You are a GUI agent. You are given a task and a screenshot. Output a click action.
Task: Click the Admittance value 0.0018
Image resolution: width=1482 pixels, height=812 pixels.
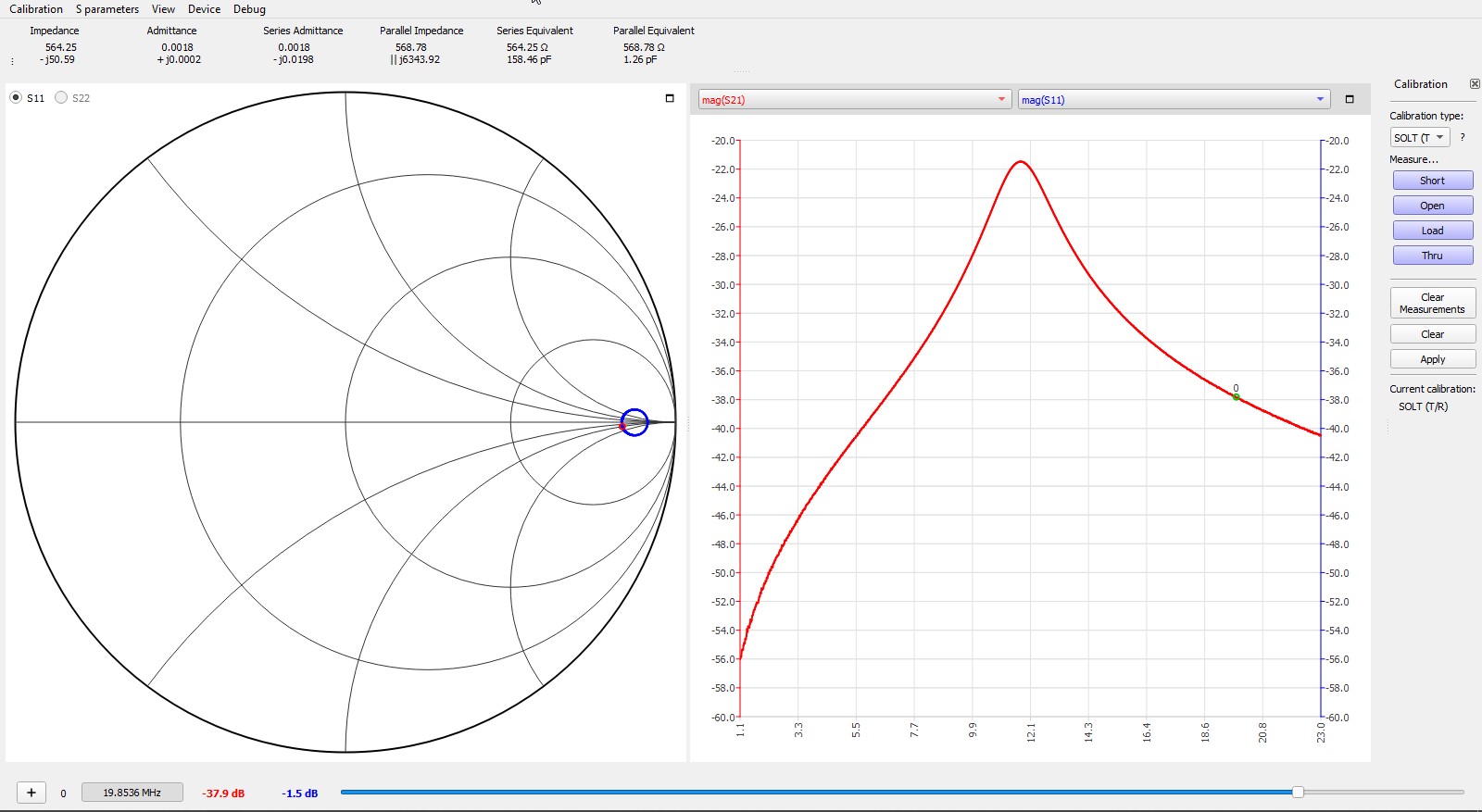point(178,47)
